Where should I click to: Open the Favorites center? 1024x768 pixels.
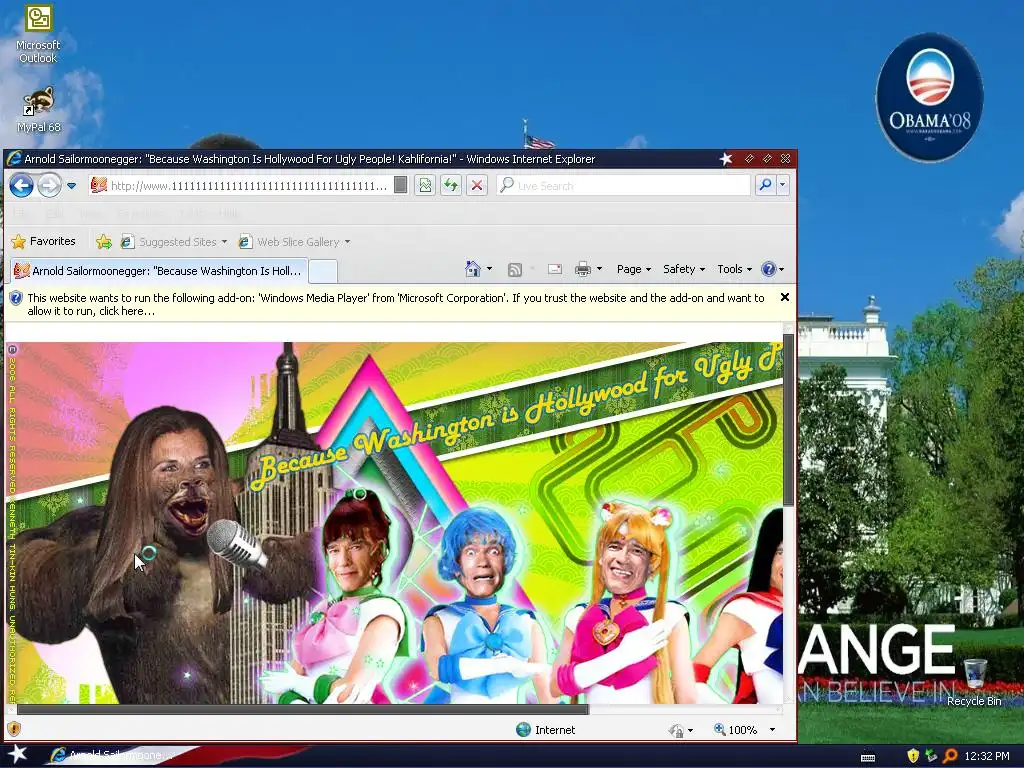pos(44,242)
